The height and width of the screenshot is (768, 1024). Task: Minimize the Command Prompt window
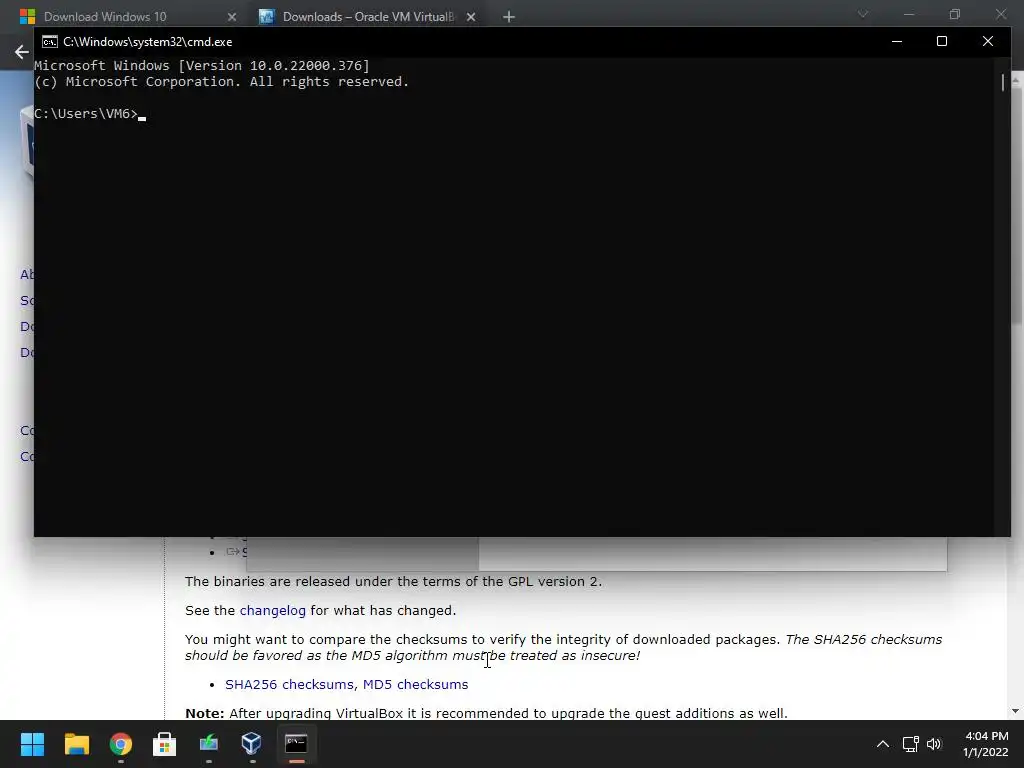897,41
